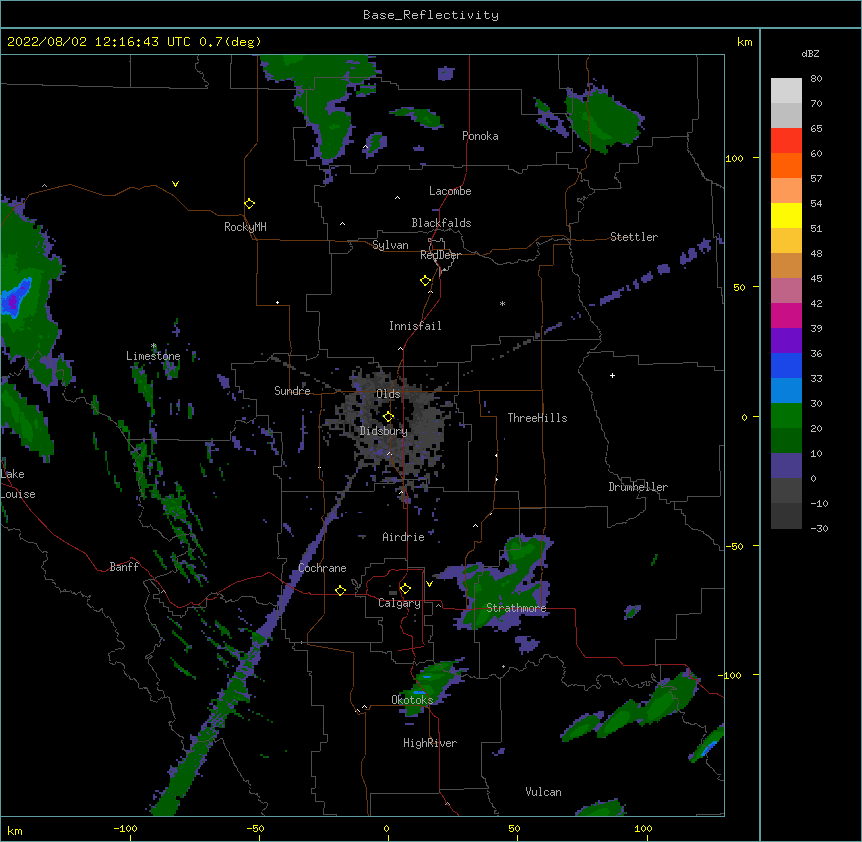Click the HighRiver label
This screenshot has width=862, height=842.
[x=430, y=743]
